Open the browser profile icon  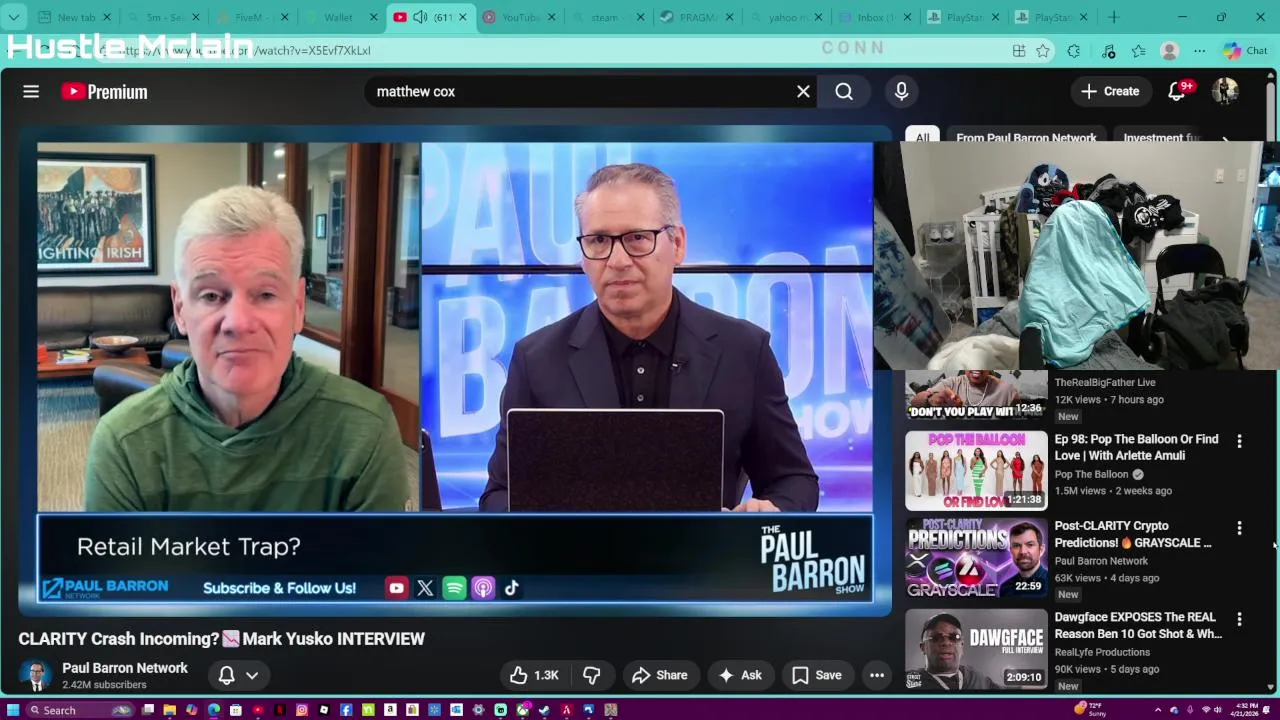tap(1169, 51)
